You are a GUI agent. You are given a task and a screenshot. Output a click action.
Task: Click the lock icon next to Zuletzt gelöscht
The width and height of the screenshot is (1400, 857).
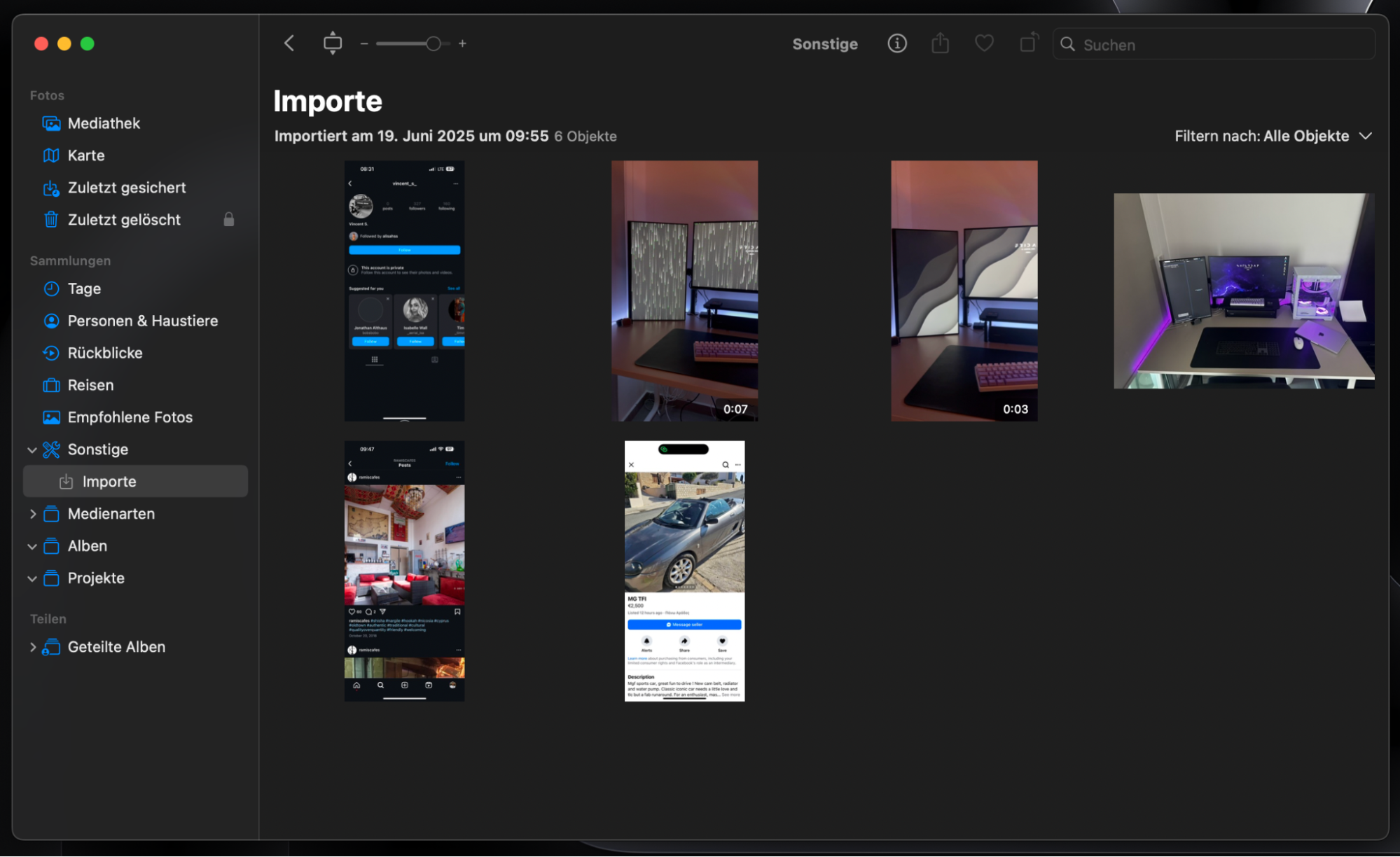(229, 219)
